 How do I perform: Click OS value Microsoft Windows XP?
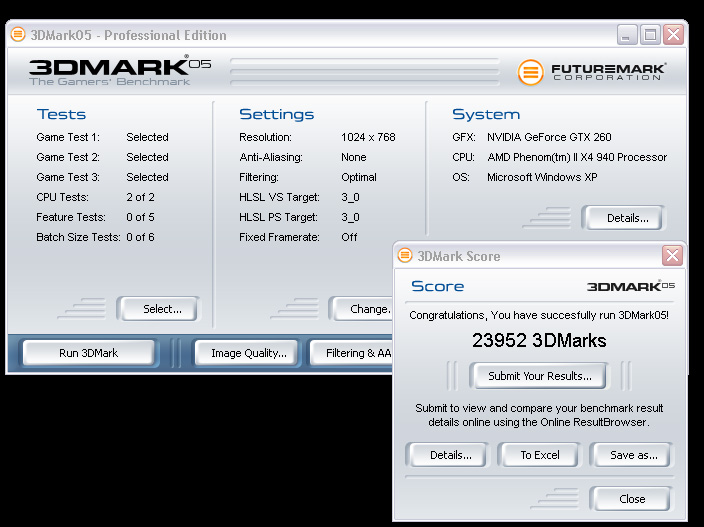pyautogui.click(x=542, y=177)
